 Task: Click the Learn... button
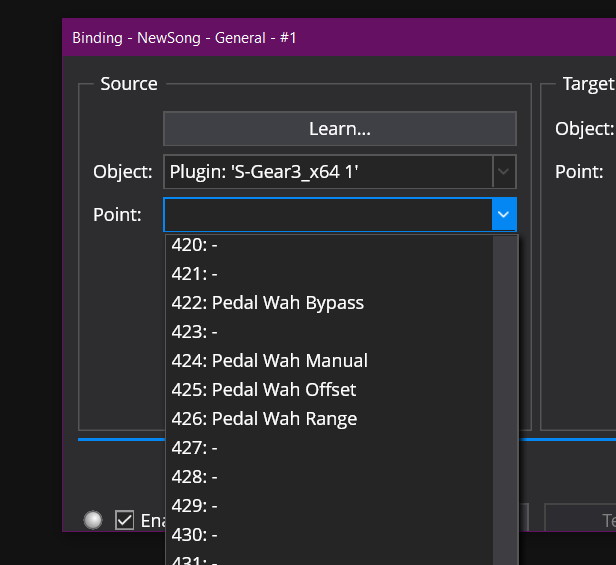340,129
